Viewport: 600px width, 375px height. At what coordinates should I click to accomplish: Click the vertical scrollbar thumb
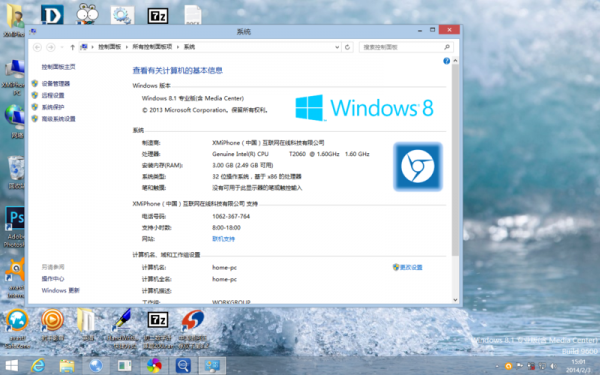(x=455, y=160)
